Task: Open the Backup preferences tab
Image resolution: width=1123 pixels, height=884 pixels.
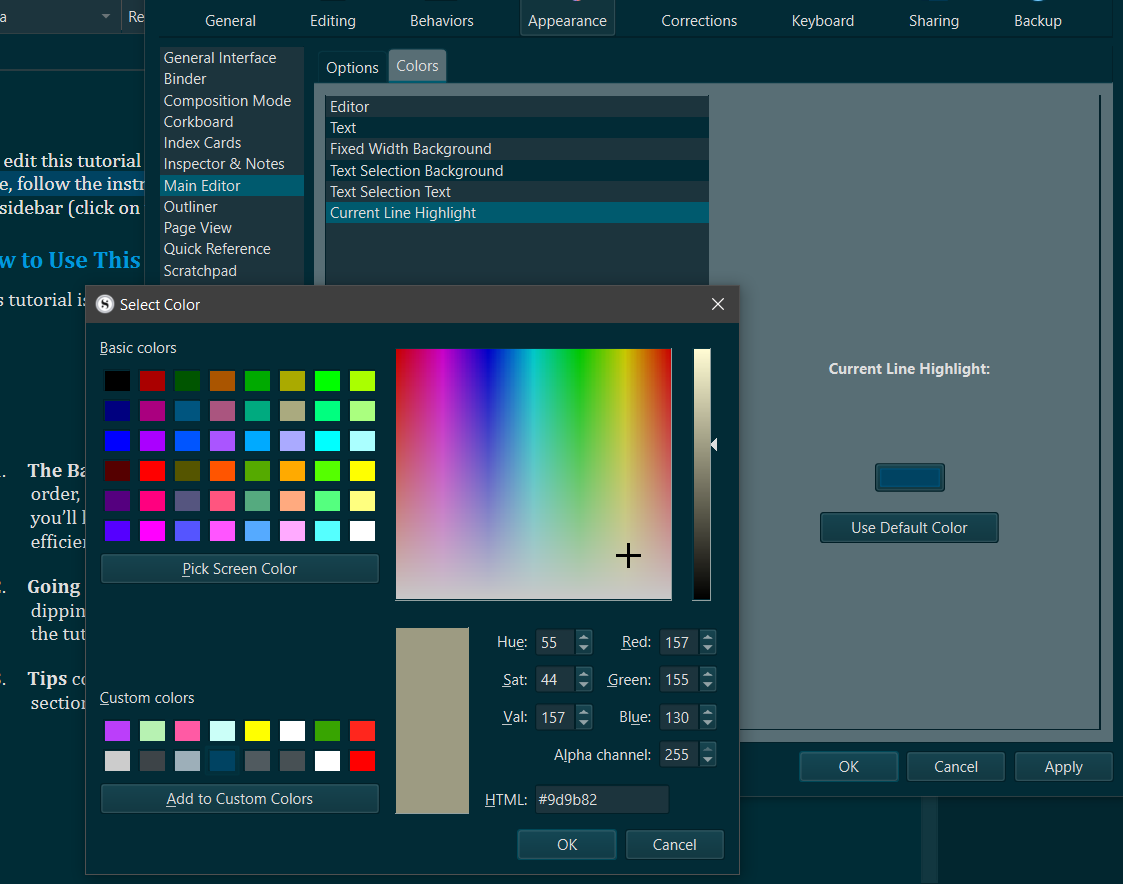Action: coord(1037,21)
